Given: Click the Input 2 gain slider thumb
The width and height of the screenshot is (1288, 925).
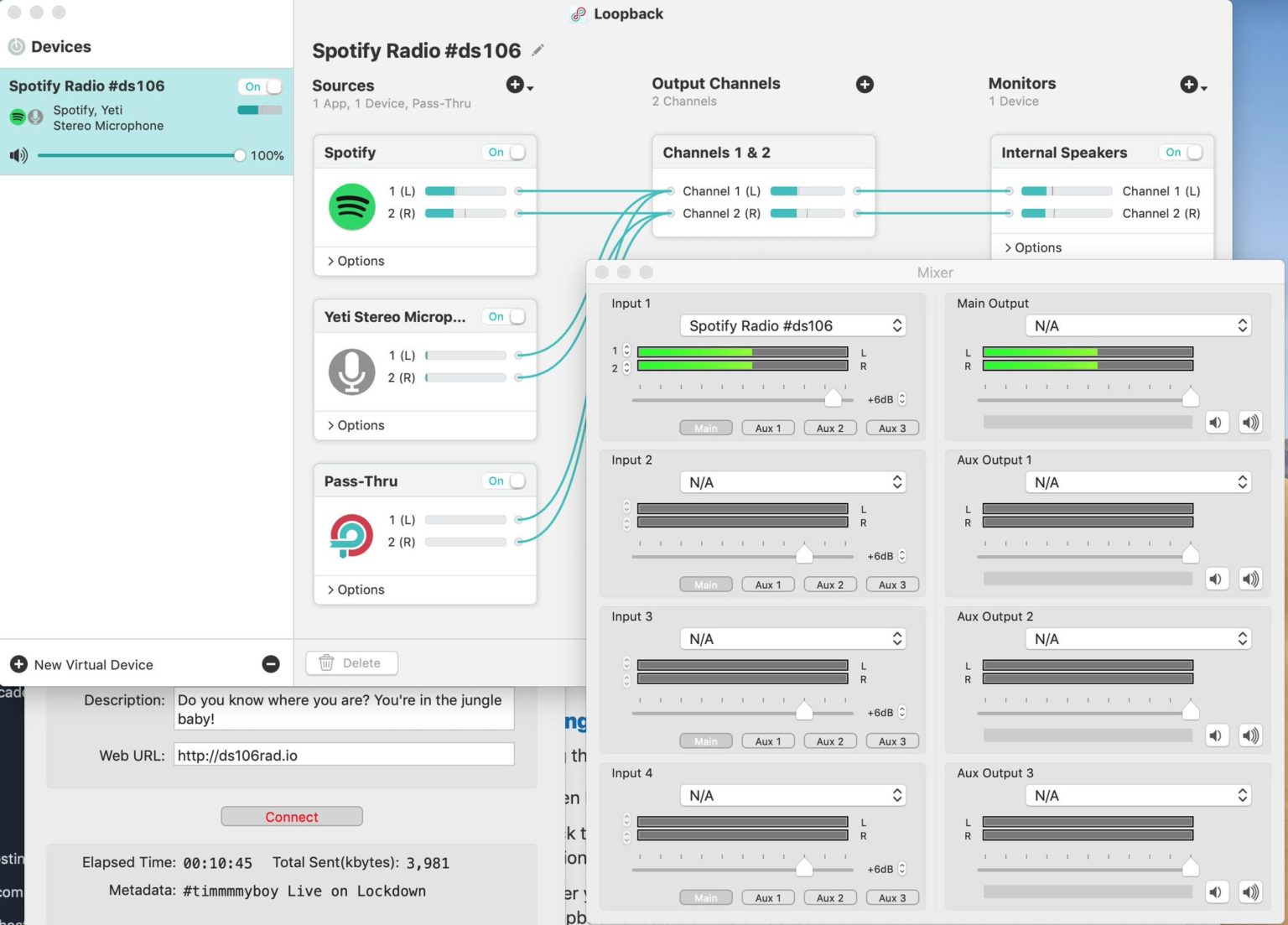Looking at the screenshot, I should point(804,553).
